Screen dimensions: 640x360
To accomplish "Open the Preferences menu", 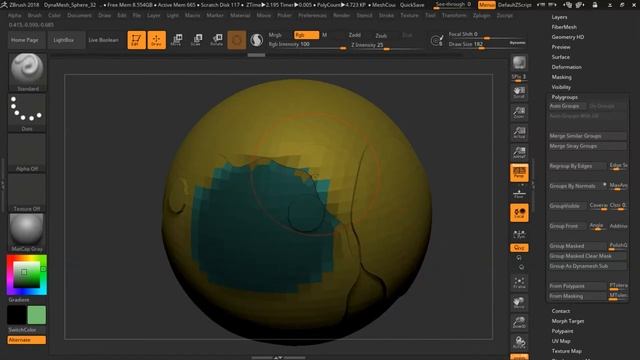I will [312, 15].
